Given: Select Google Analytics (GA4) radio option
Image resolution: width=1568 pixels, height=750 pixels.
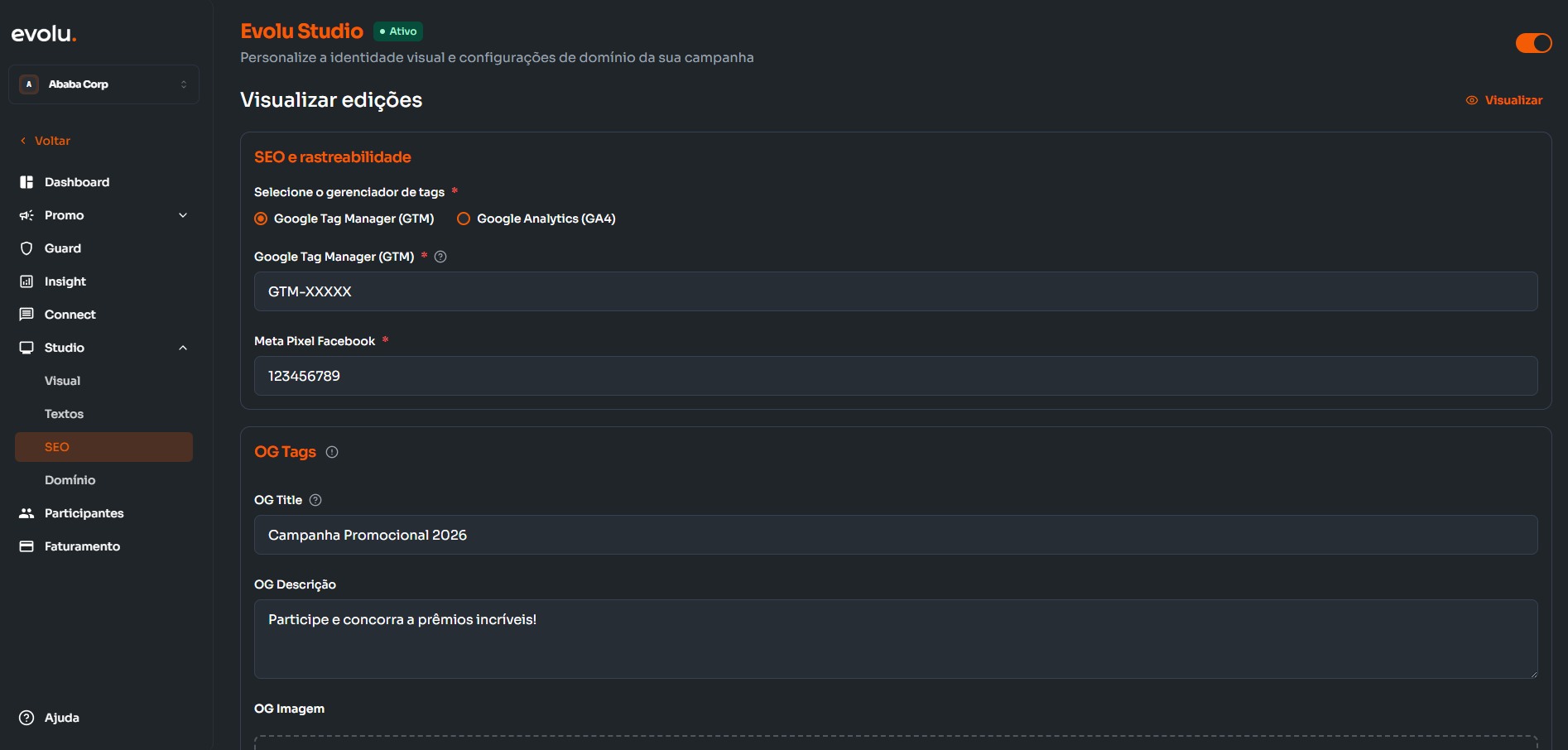Looking at the screenshot, I should tap(464, 219).
